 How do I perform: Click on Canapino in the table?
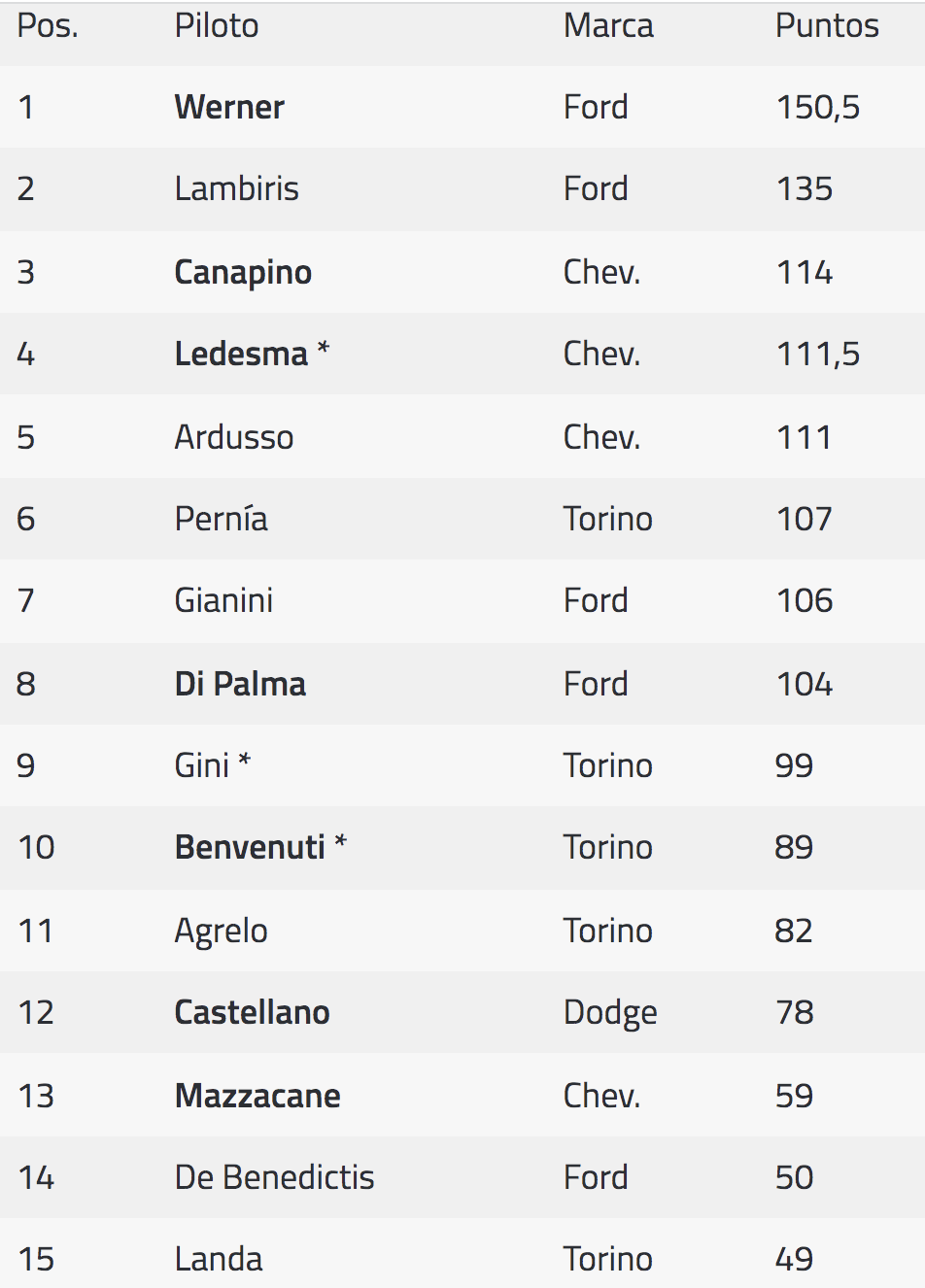tap(243, 272)
